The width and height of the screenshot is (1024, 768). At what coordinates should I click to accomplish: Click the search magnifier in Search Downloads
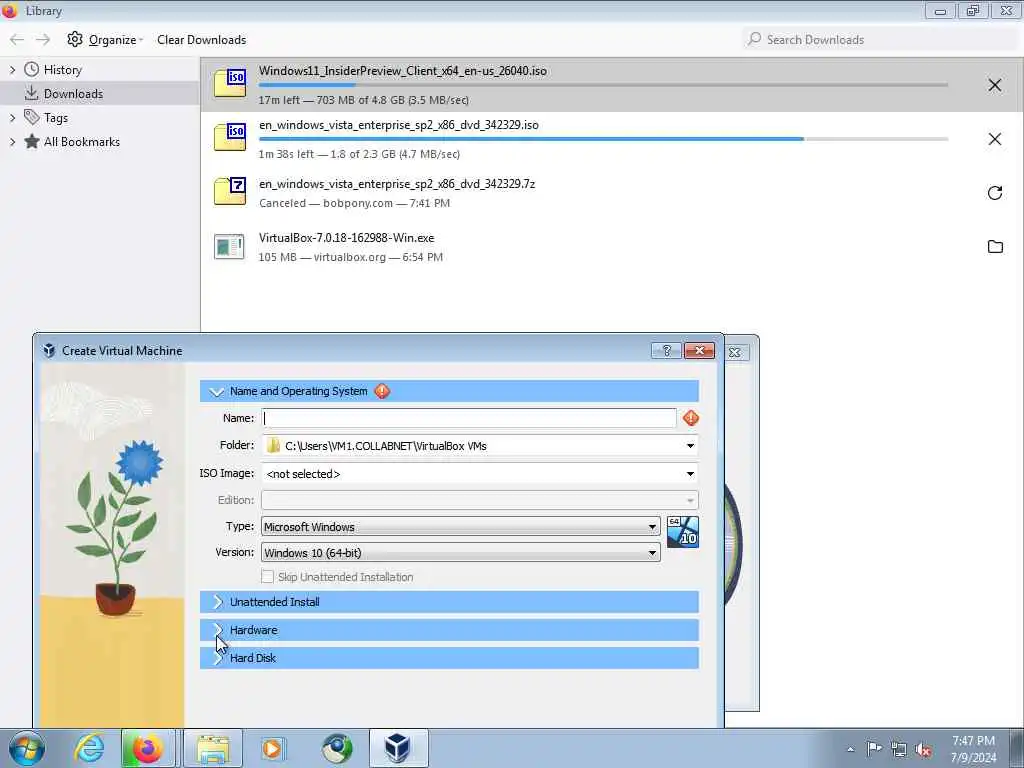[754, 39]
